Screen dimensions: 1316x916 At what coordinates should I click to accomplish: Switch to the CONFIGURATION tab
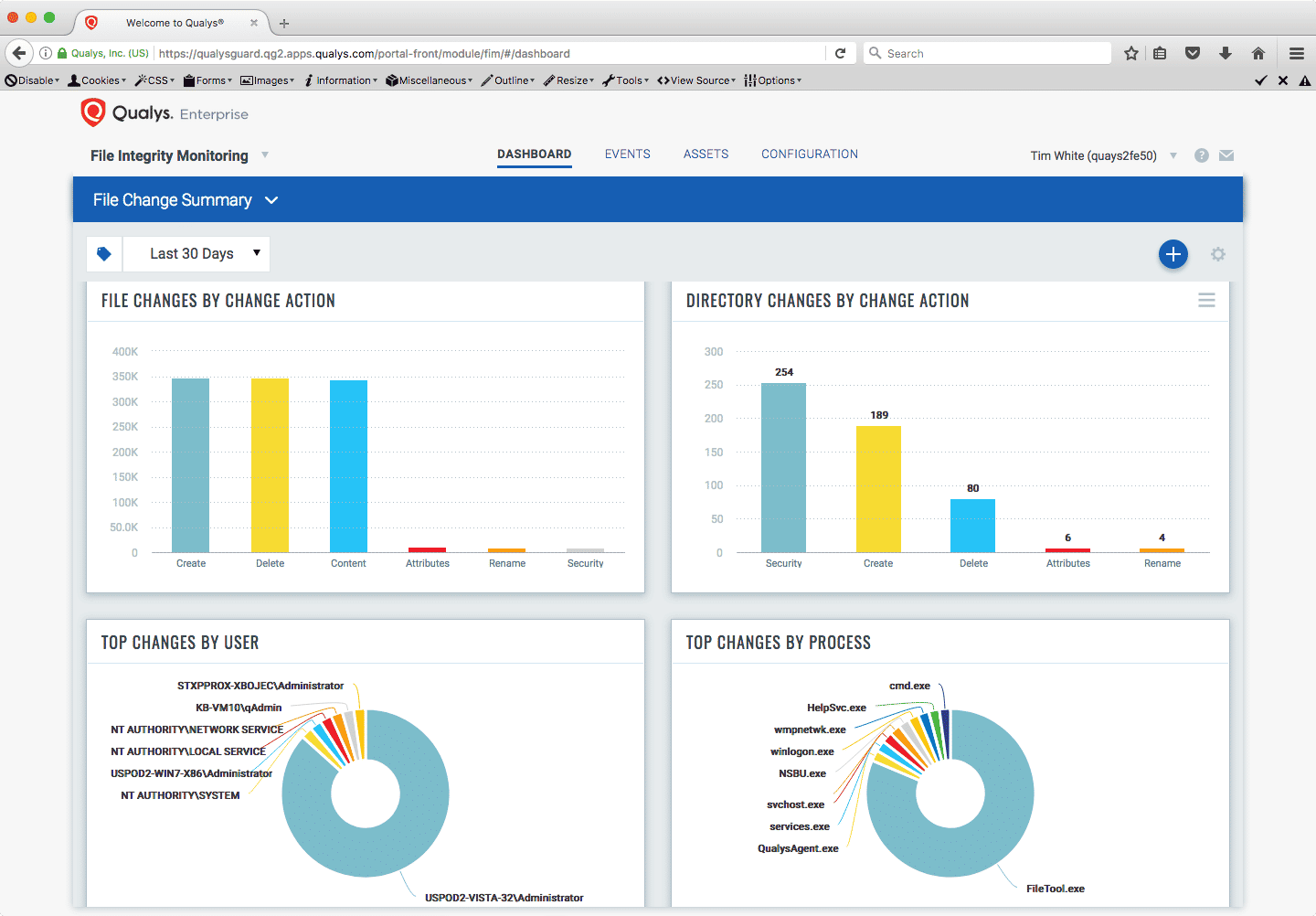pos(810,154)
